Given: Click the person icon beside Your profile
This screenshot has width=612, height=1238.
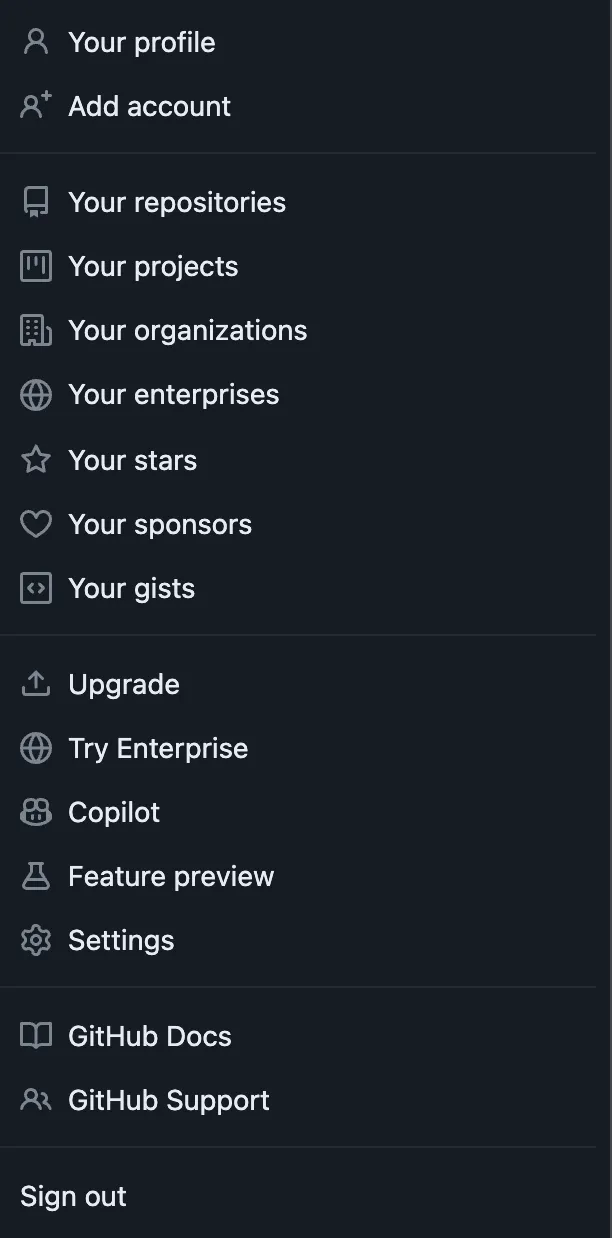Looking at the screenshot, I should pos(36,42).
